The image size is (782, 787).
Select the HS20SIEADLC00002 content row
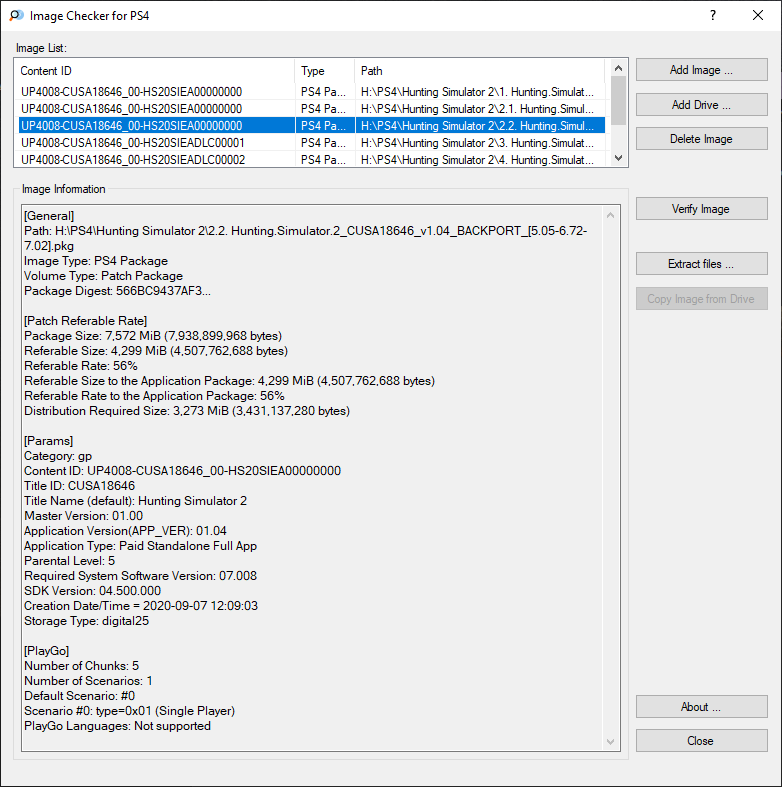[x=312, y=160]
